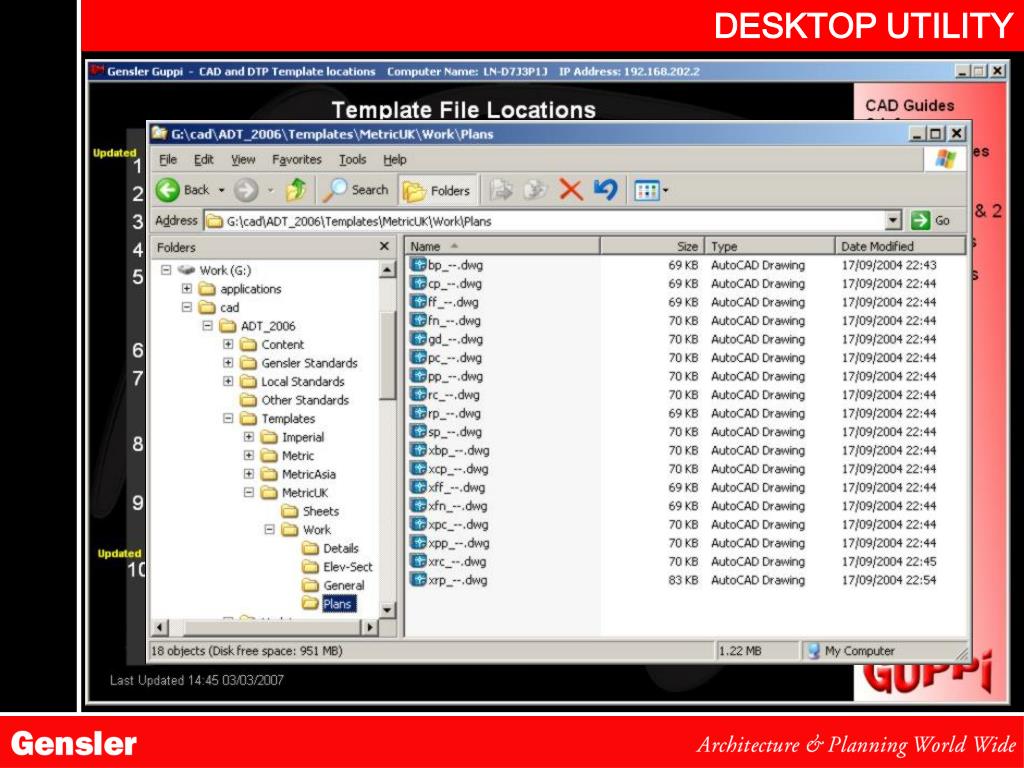This screenshot has height=768, width=1024.
Task: Collapse the Work (G:) drive node
Action: point(166,270)
